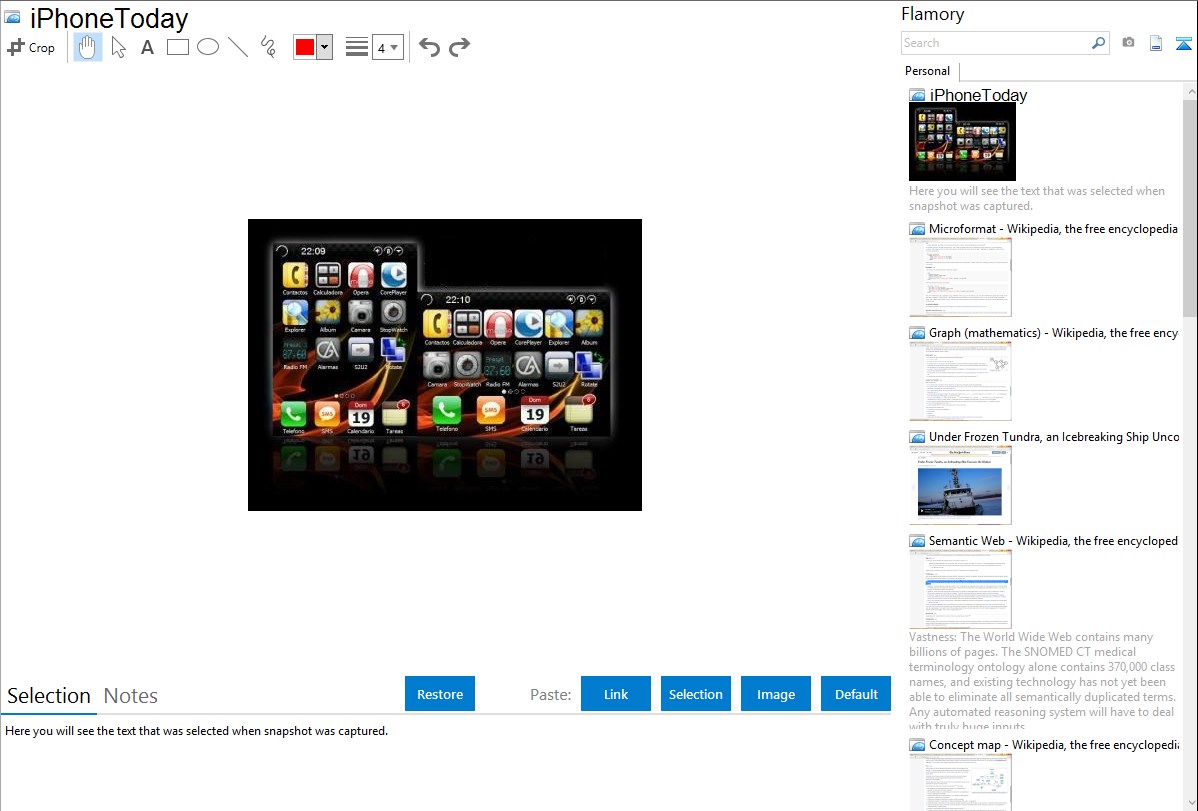
Task: Click the sidebar vertical scrollbar thumb
Action: tap(1190, 207)
